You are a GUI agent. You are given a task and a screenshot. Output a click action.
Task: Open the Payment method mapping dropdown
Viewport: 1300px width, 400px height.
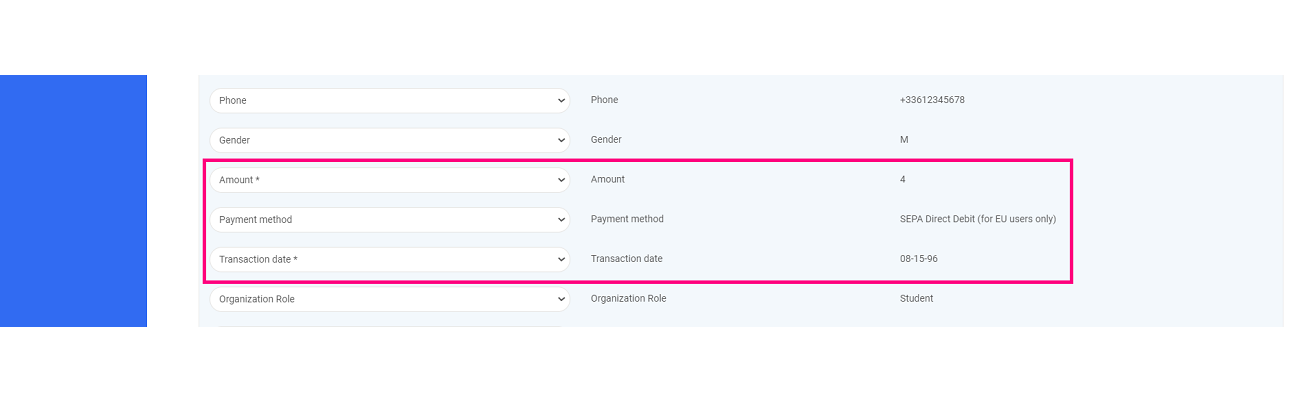pos(389,219)
